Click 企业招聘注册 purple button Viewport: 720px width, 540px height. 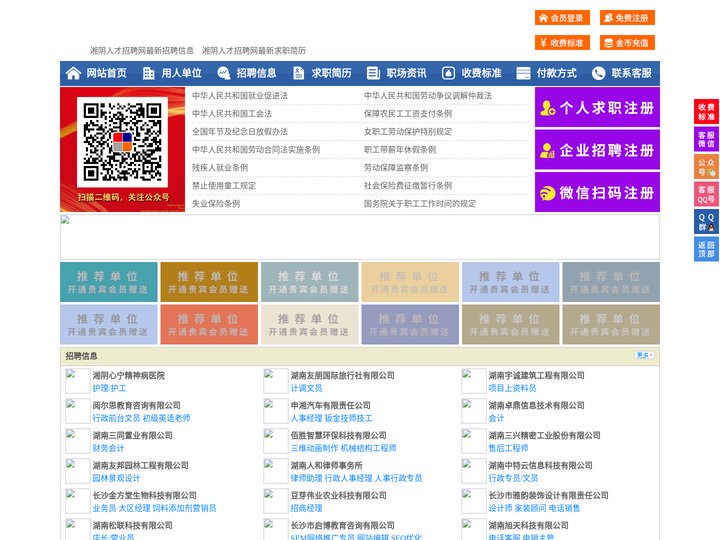pos(597,150)
